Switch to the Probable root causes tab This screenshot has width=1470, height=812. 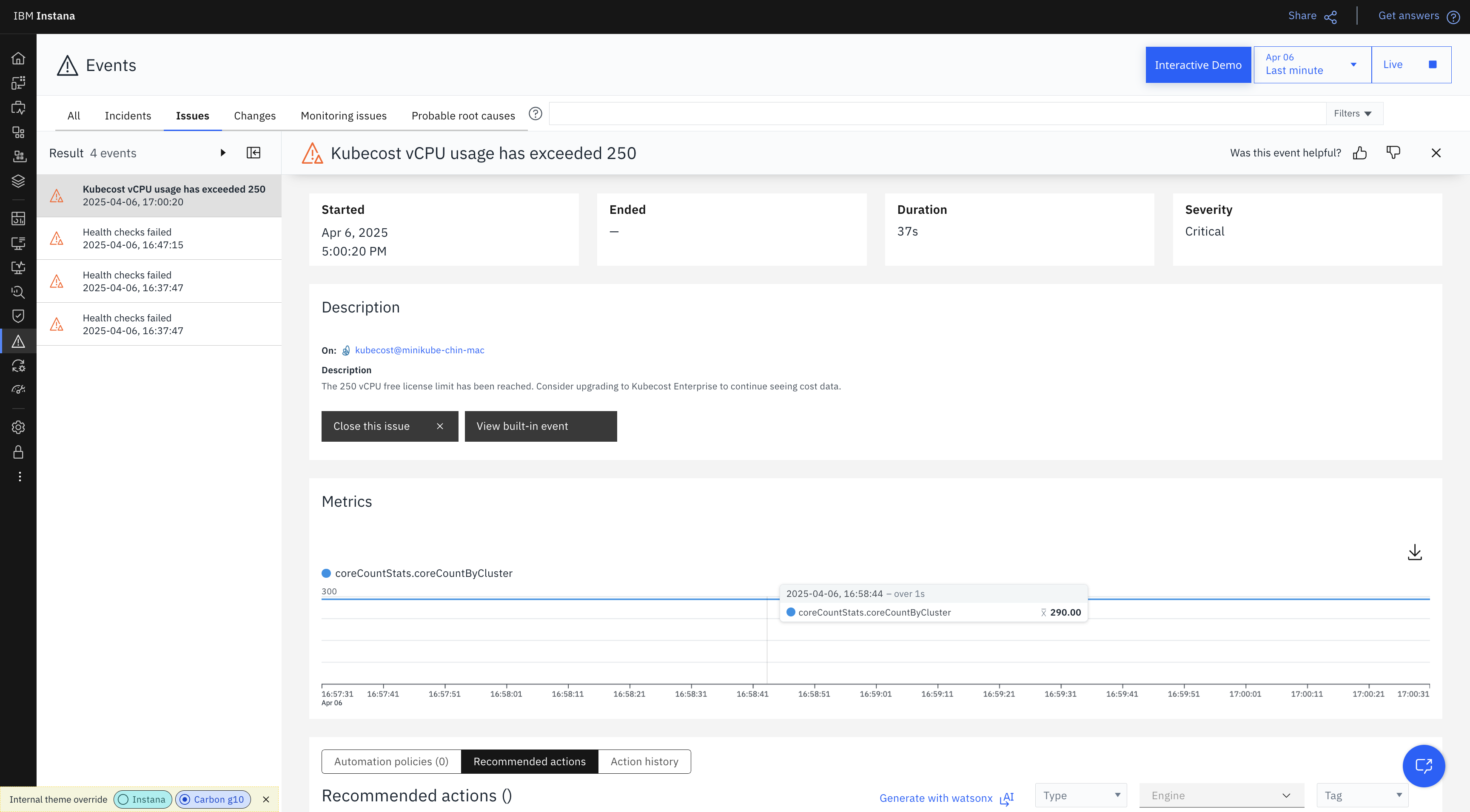click(x=463, y=116)
